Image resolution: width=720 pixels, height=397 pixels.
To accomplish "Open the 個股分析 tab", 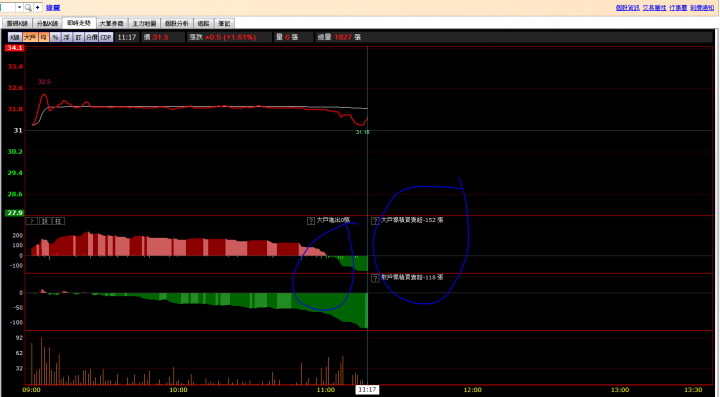I will (177, 23).
